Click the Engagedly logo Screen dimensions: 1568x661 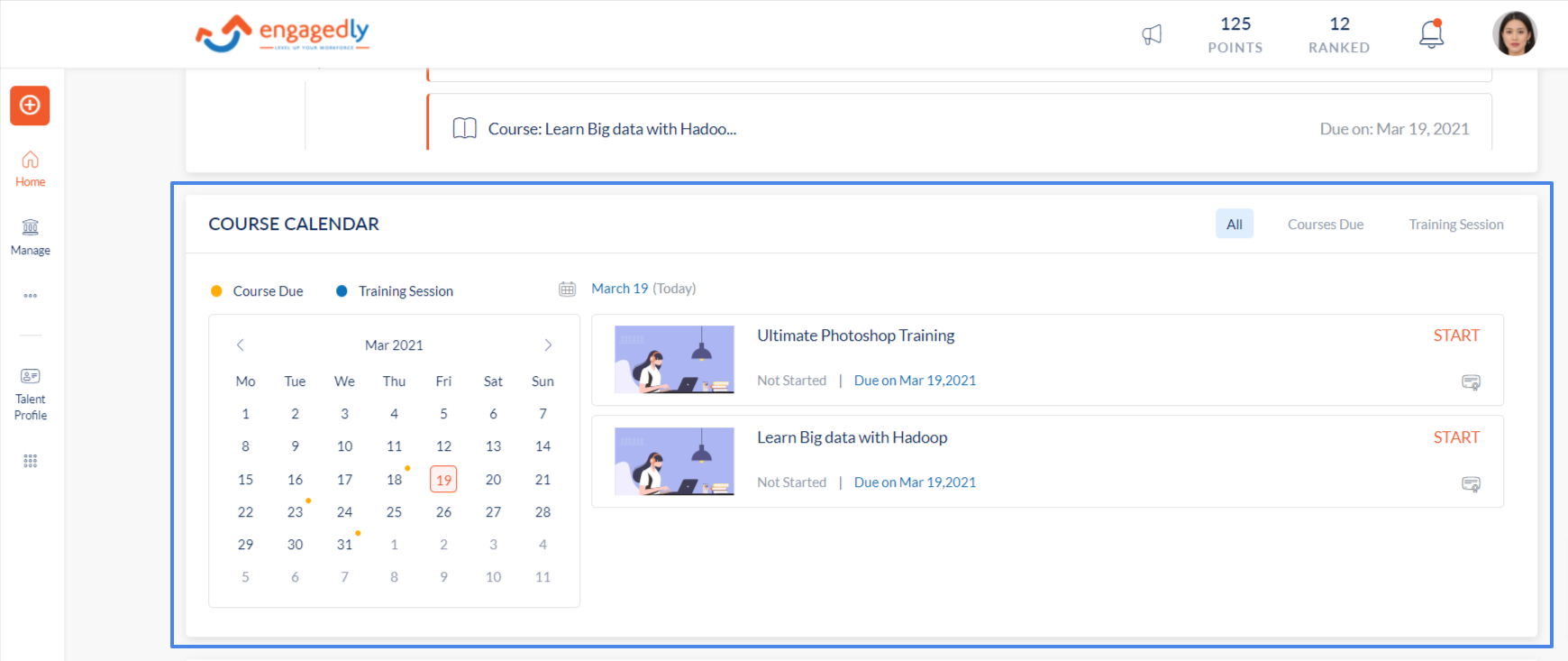tap(282, 34)
